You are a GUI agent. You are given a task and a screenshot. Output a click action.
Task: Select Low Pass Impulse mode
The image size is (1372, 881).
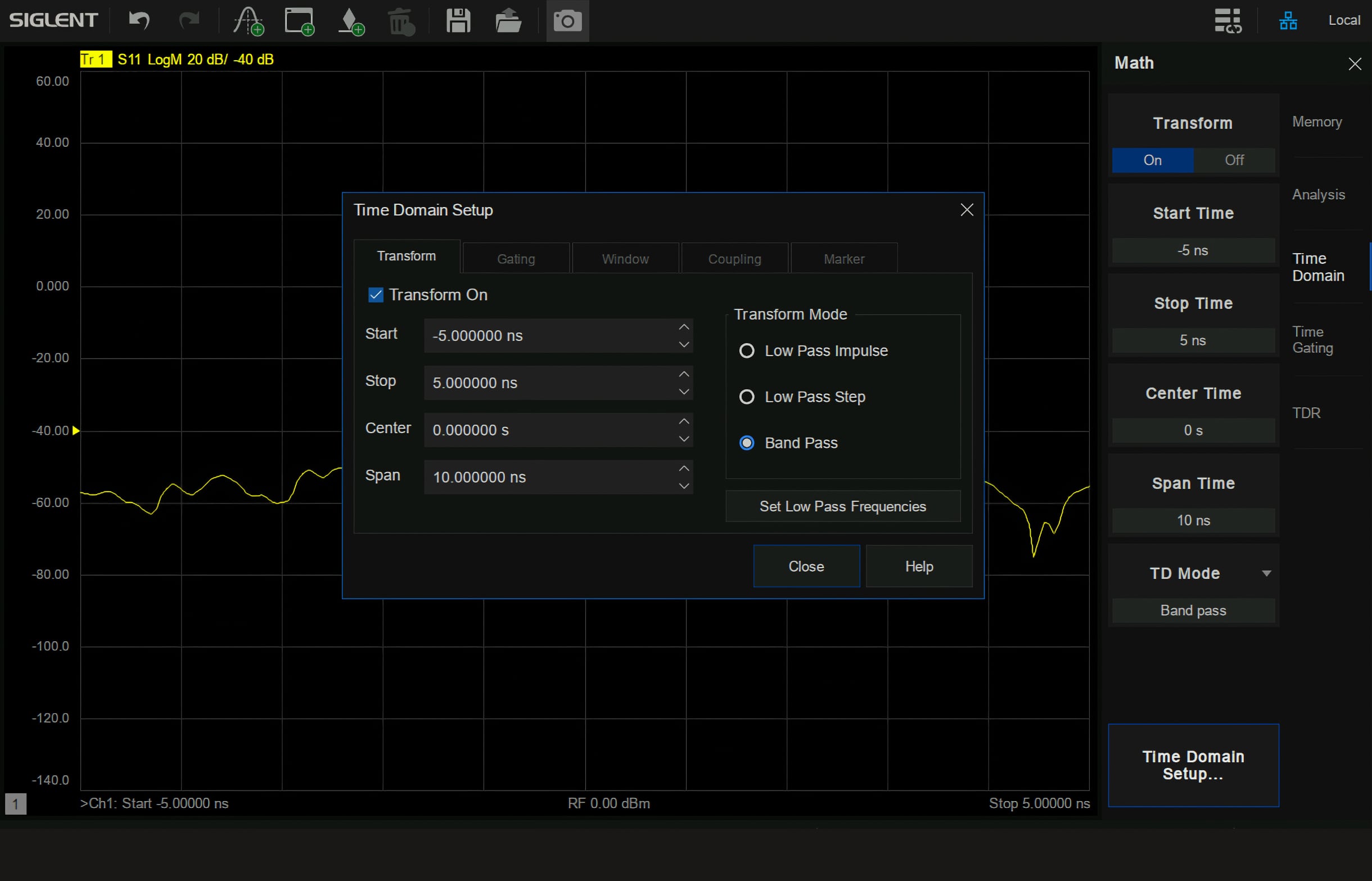pos(747,350)
